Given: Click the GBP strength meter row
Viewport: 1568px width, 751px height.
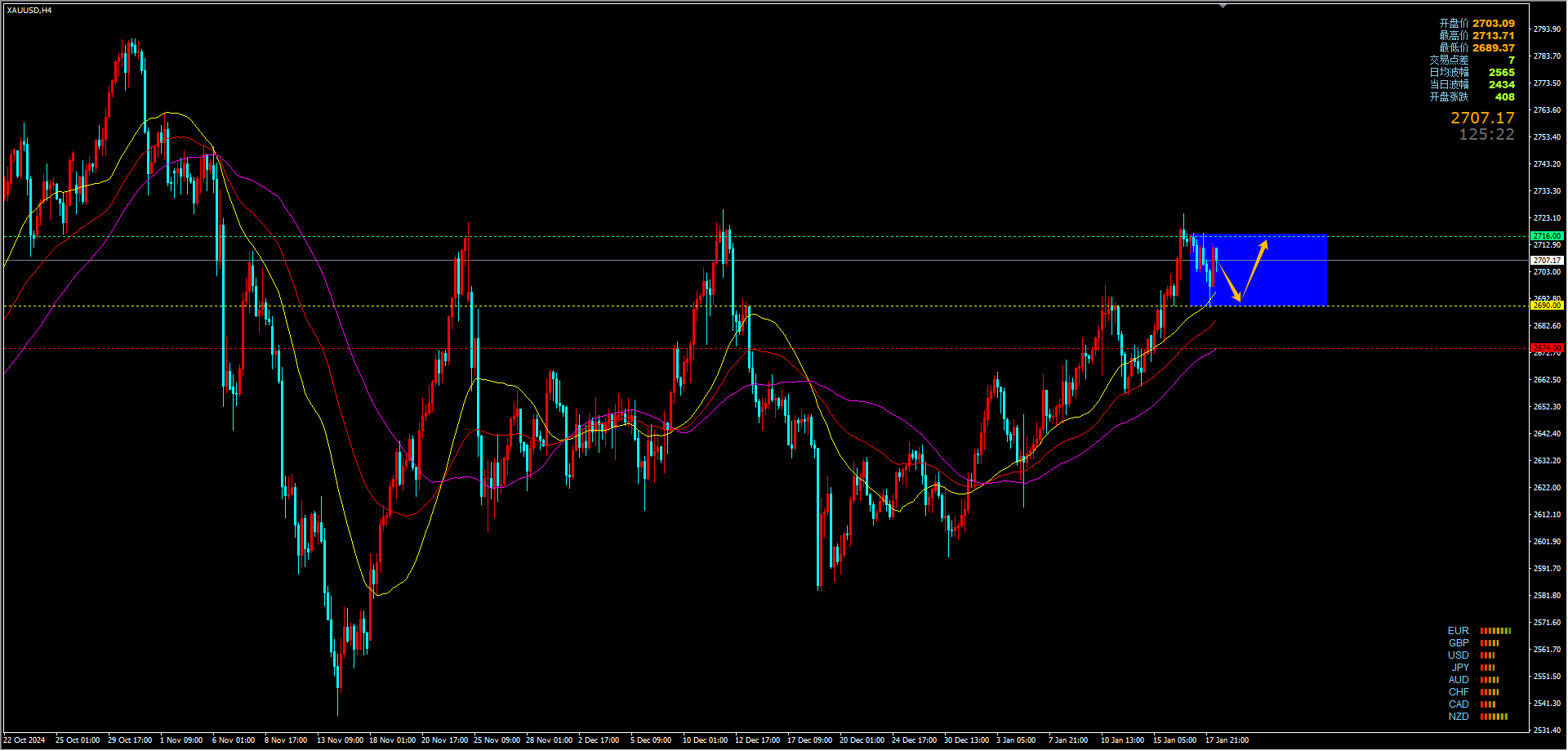Looking at the screenshot, I should coord(1473,643).
